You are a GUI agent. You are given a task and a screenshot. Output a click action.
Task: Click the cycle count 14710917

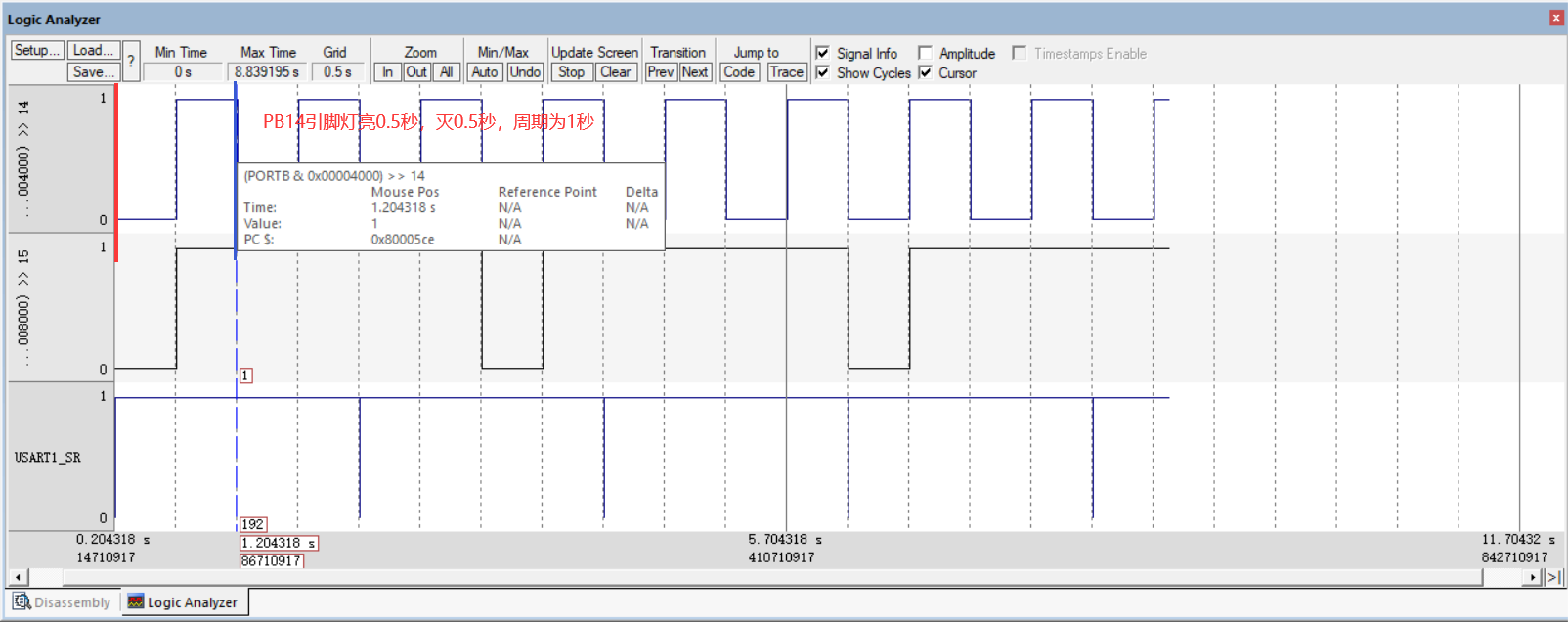(106, 557)
